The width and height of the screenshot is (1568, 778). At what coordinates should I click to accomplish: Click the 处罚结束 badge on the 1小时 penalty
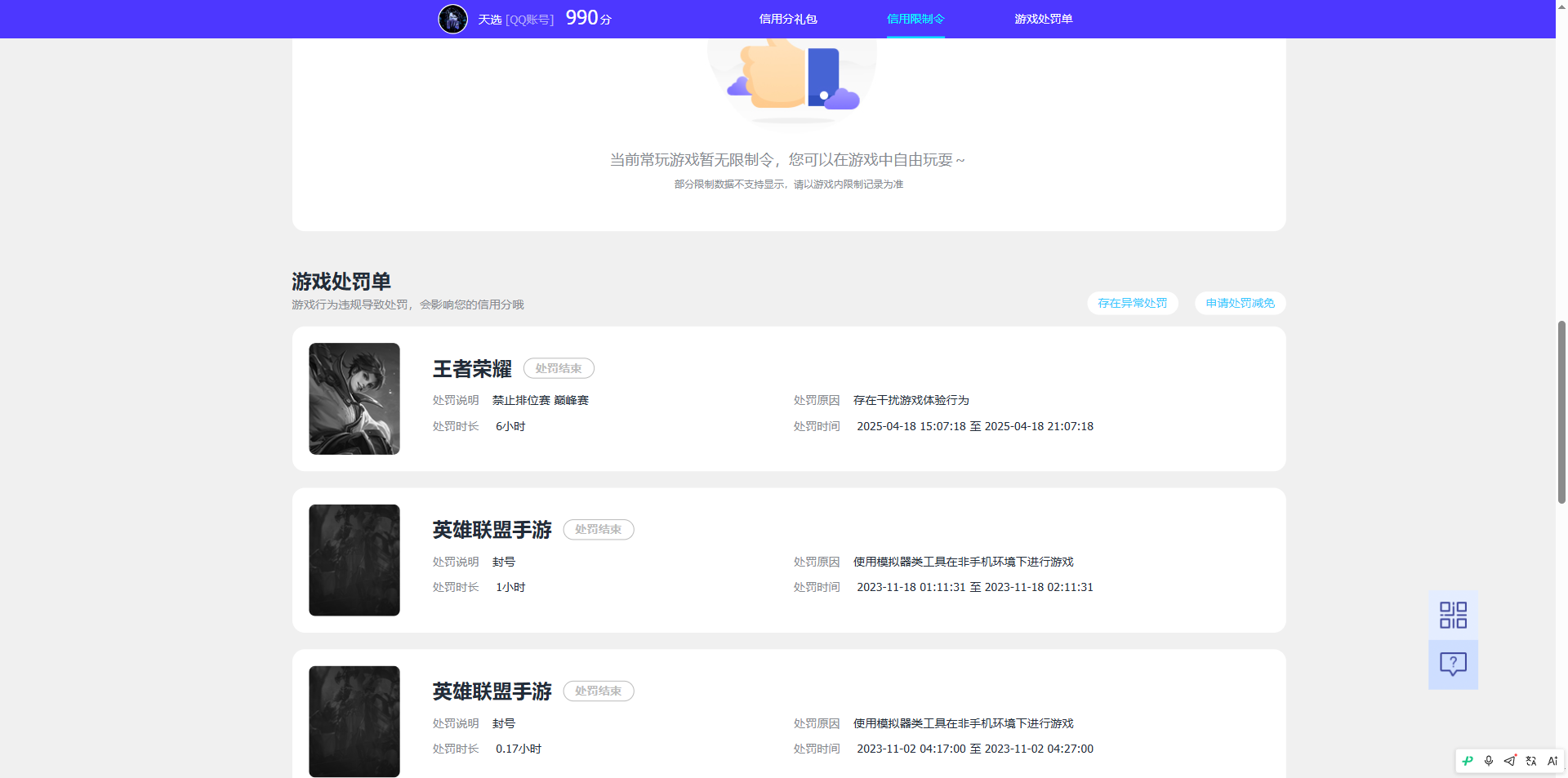coord(599,529)
